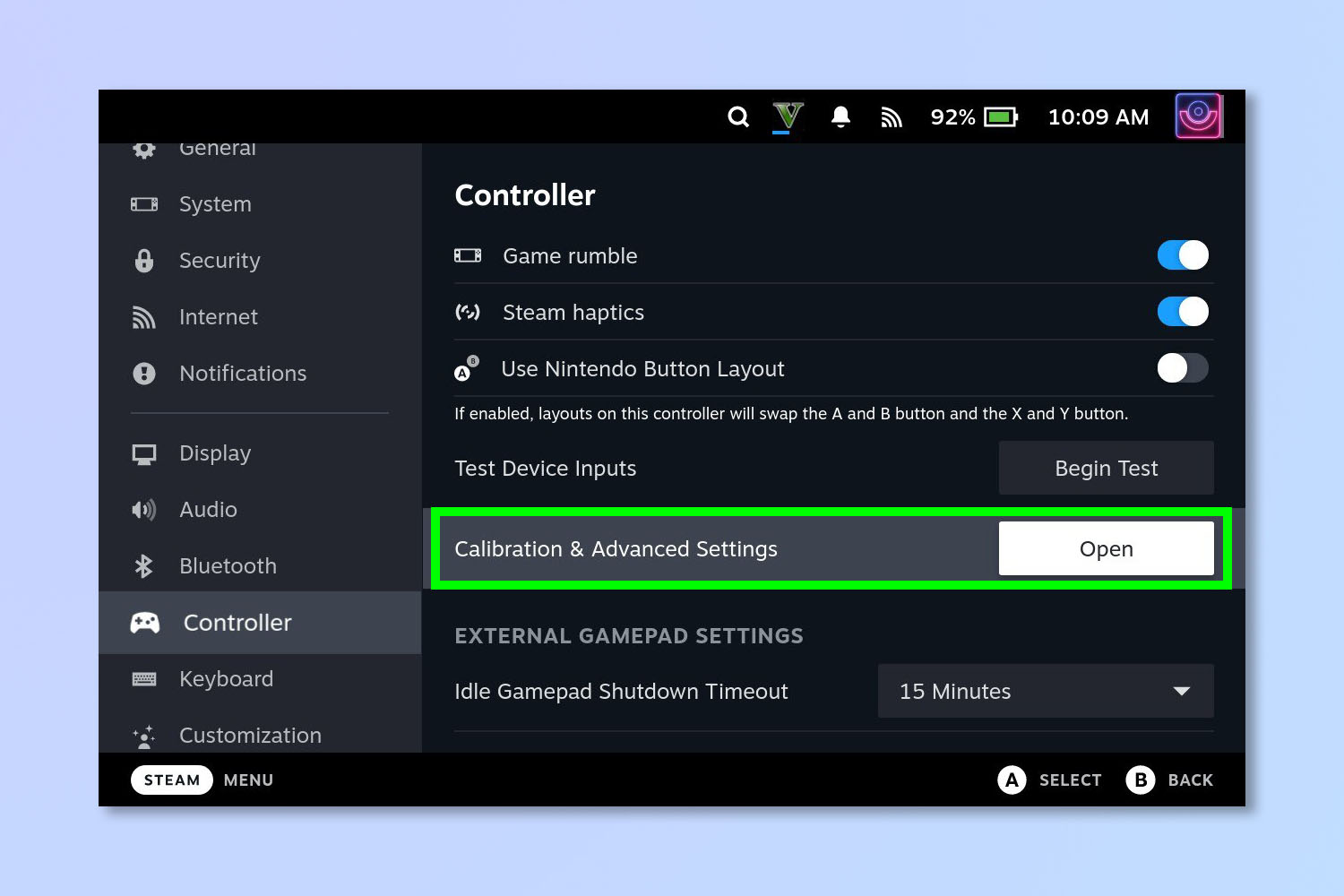Click the GTA V running game icon
This screenshot has height=896, width=1344.
pos(788,116)
